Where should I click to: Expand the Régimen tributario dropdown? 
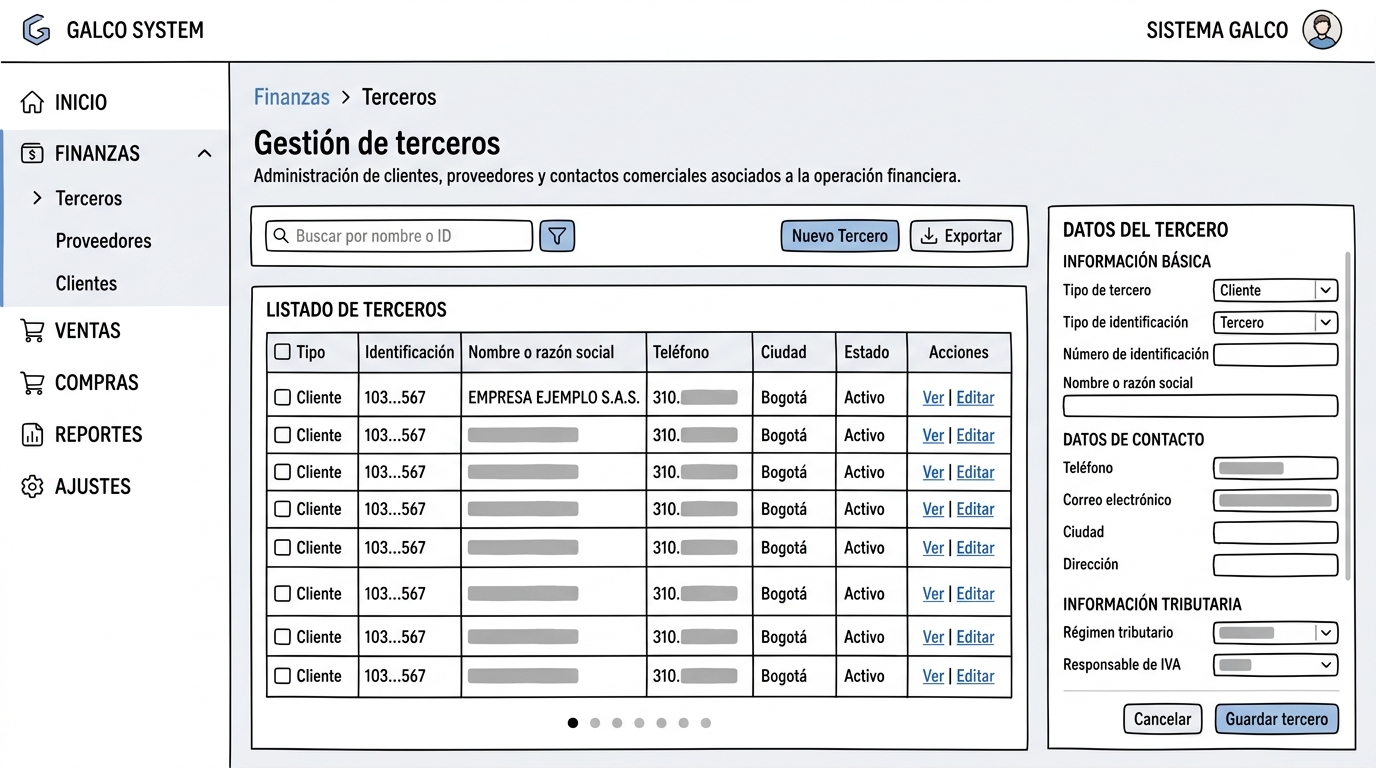pos(1275,632)
